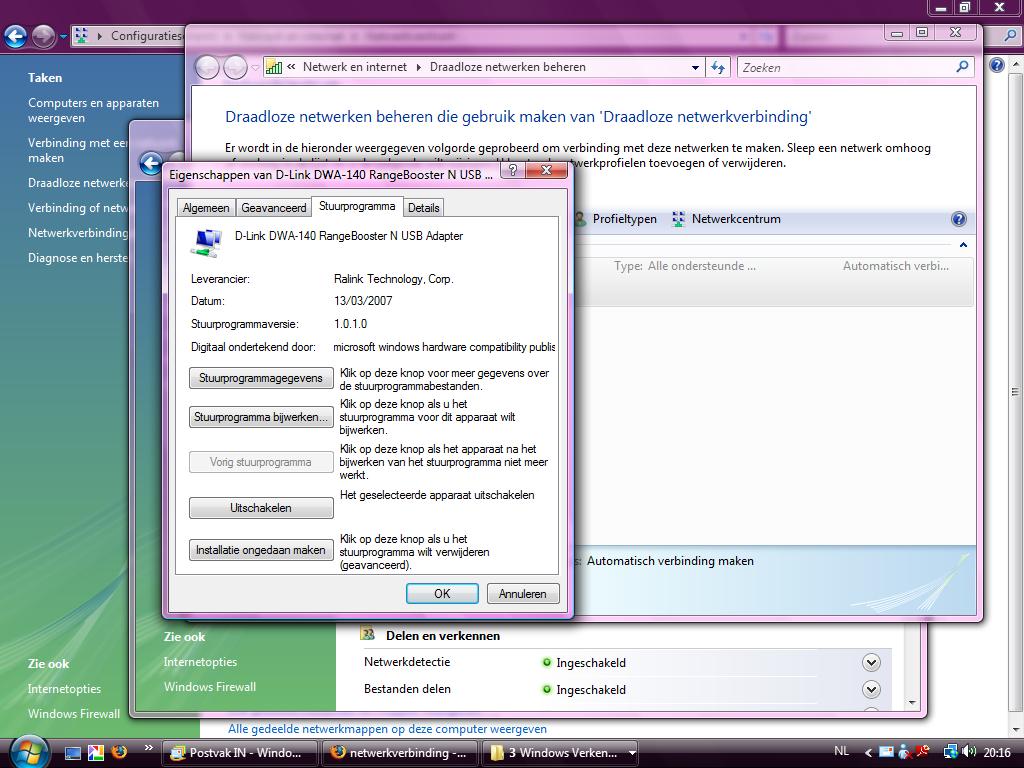Click the scroll down arrow in Netwerkcentrum

[912, 703]
